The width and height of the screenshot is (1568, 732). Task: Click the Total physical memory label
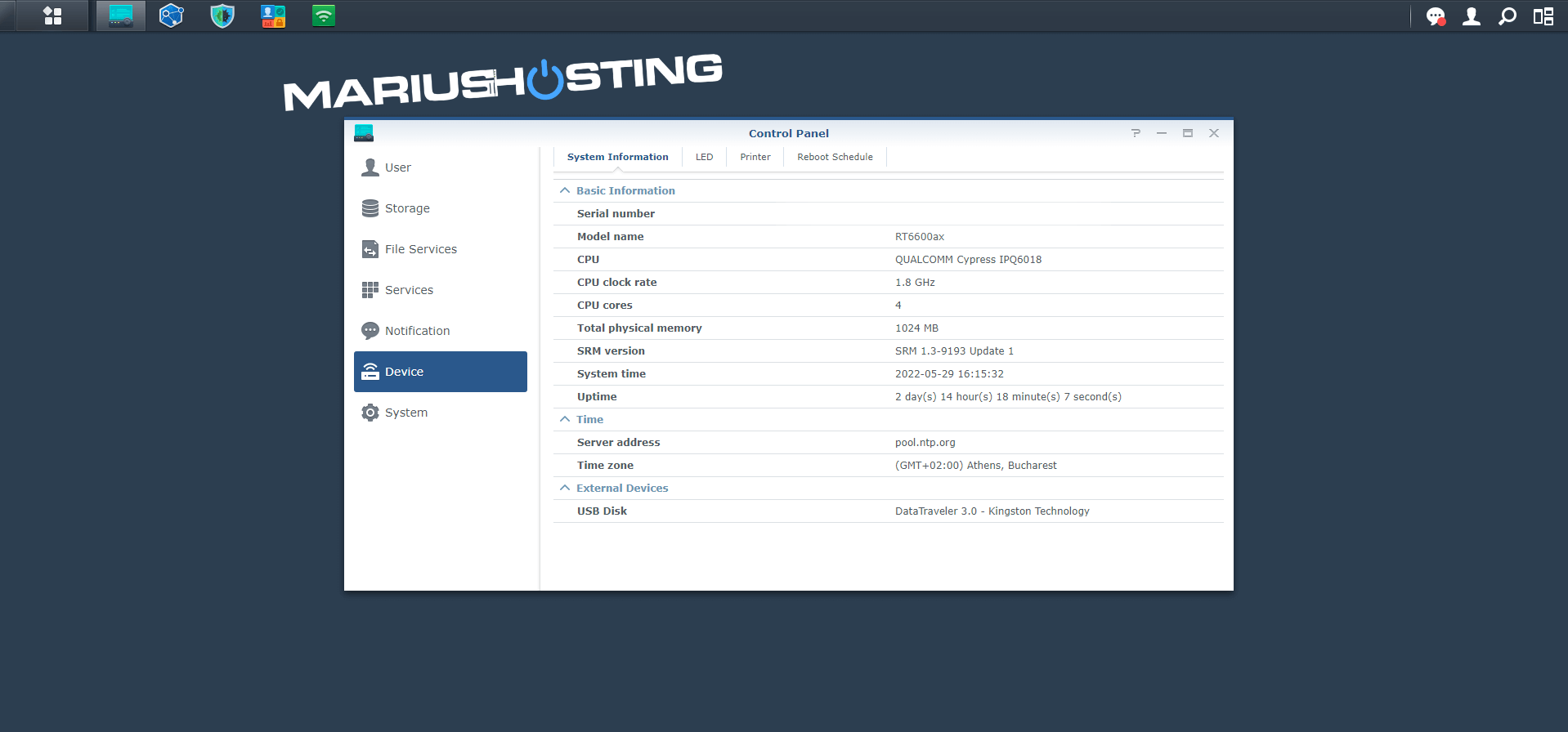(x=639, y=328)
